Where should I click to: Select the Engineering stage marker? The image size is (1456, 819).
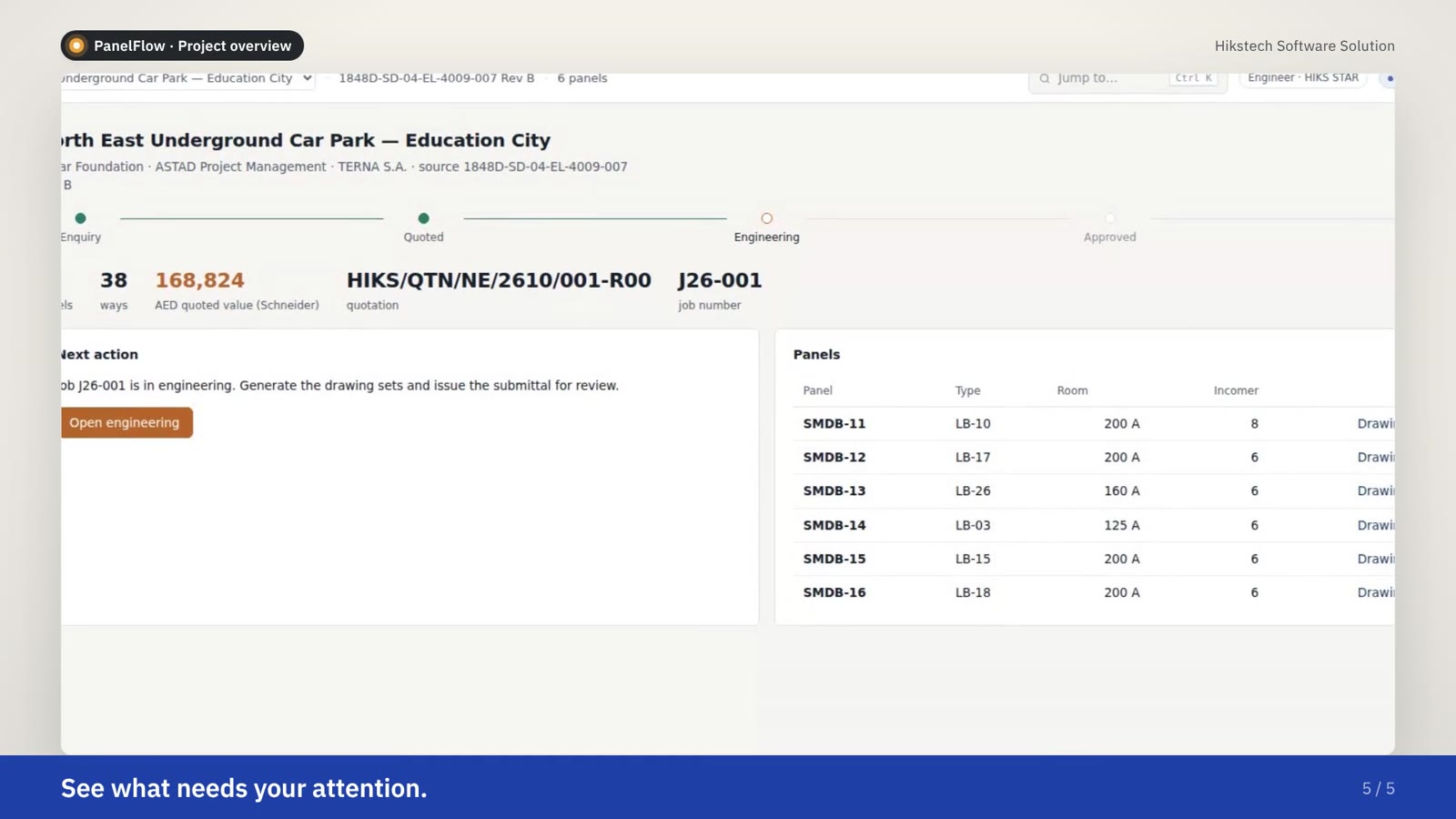[x=766, y=218]
